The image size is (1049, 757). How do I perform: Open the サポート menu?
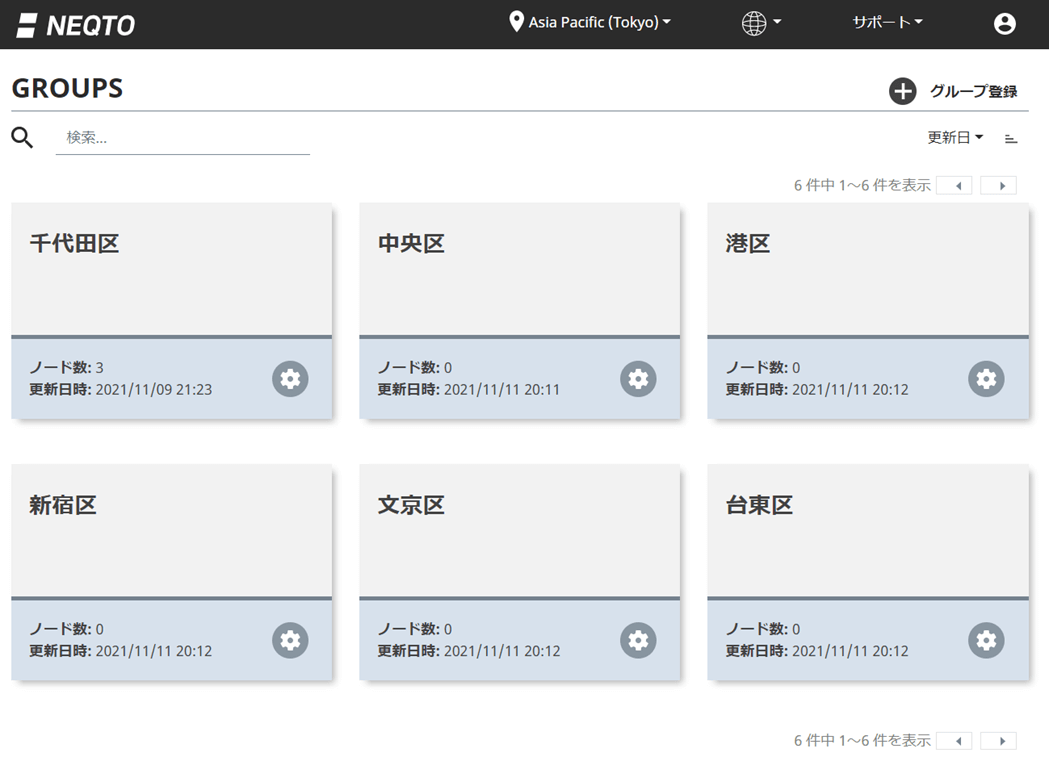coord(887,22)
